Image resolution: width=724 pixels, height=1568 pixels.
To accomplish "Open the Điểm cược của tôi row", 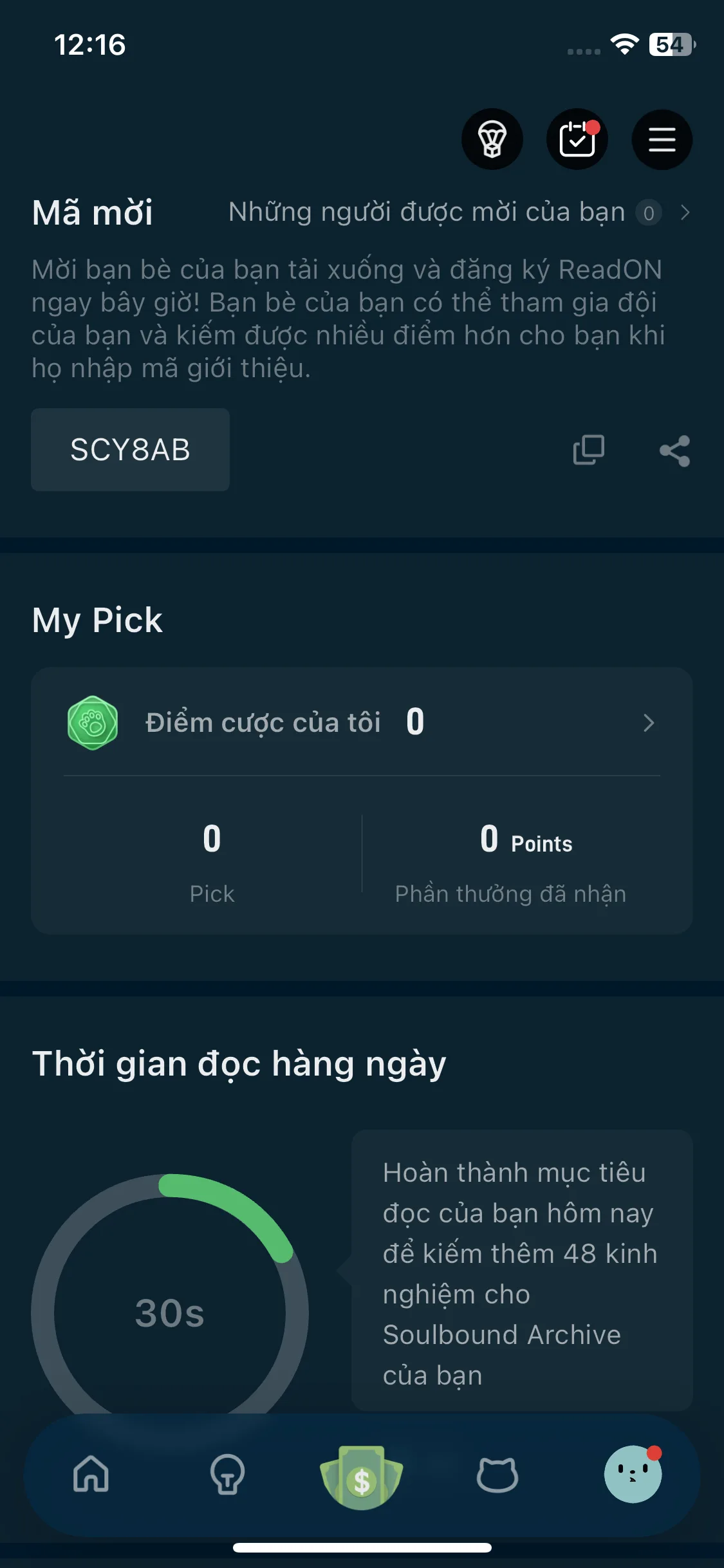I will click(362, 722).
